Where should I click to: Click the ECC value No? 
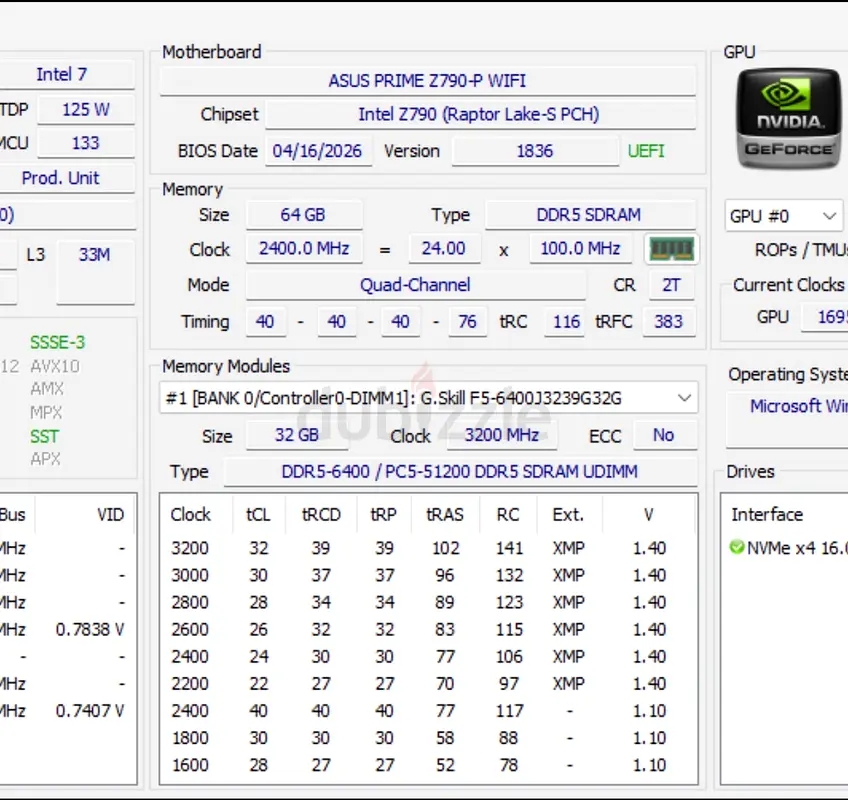664,435
